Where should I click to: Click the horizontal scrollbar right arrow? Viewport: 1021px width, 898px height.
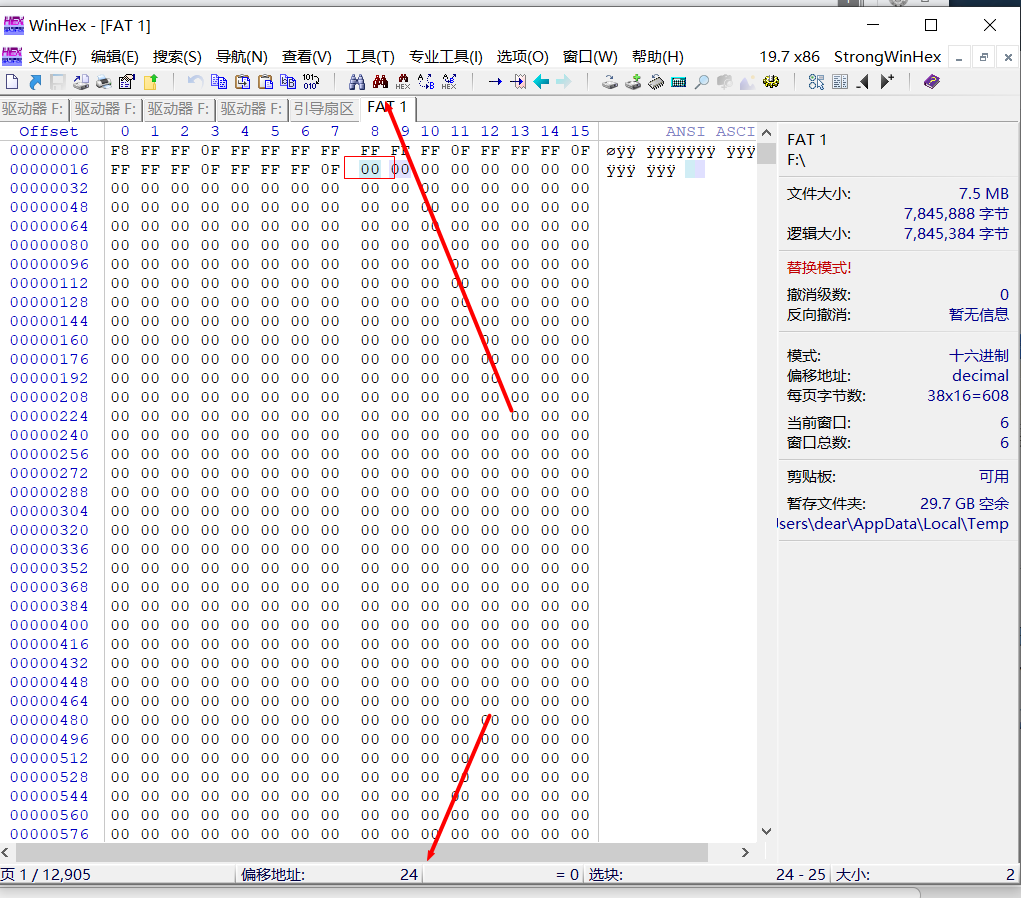click(x=747, y=852)
